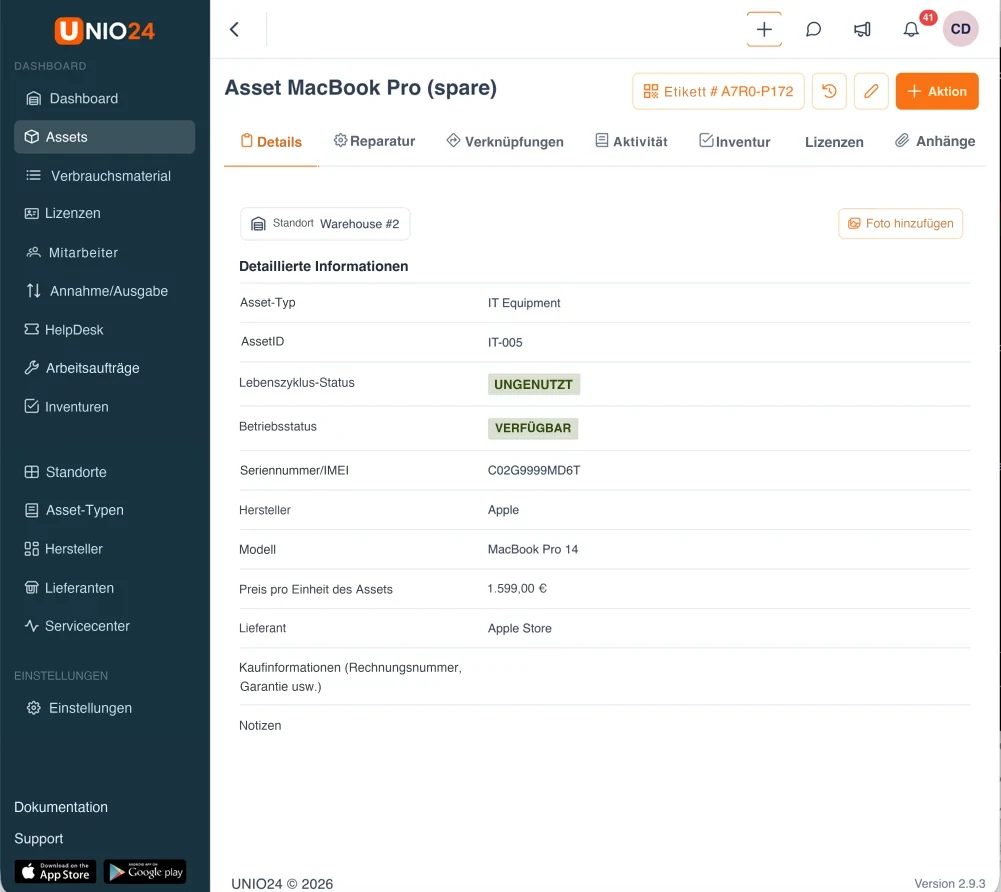The height and width of the screenshot is (892, 1001).
Task: Open the notifications bell
Action: tap(911, 29)
